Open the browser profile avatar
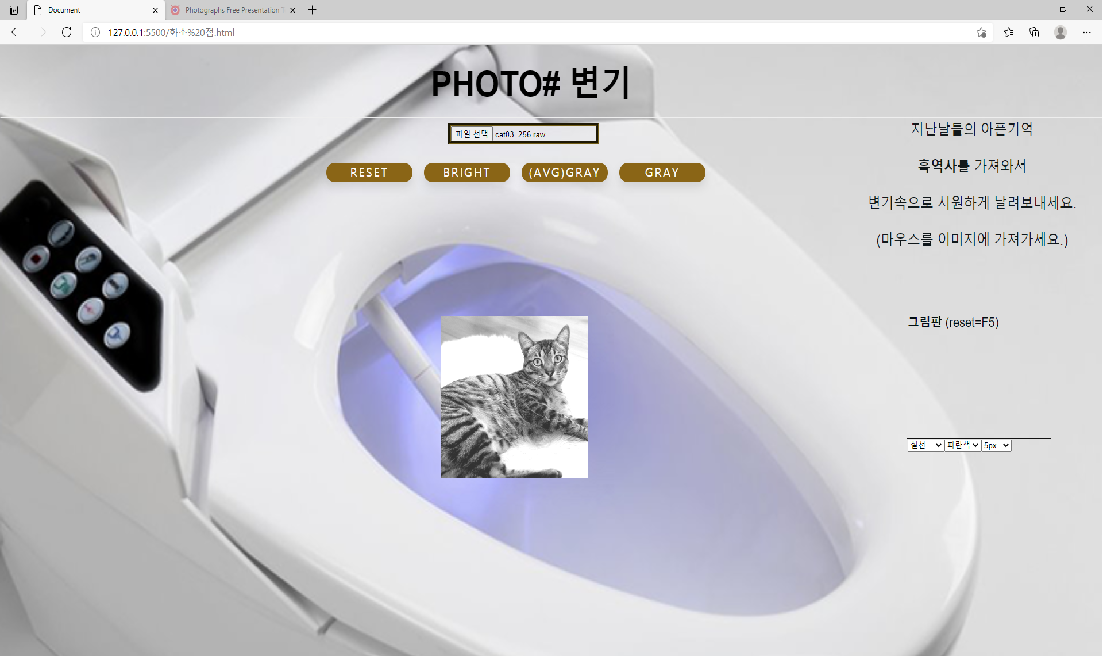The height and width of the screenshot is (656, 1102). (1061, 32)
